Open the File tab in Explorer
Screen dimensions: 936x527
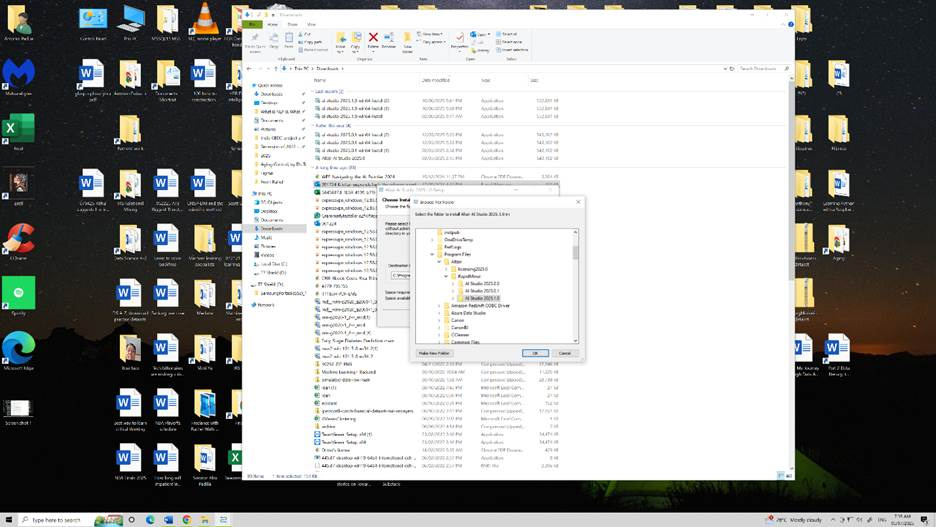pyautogui.click(x=253, y=24)
